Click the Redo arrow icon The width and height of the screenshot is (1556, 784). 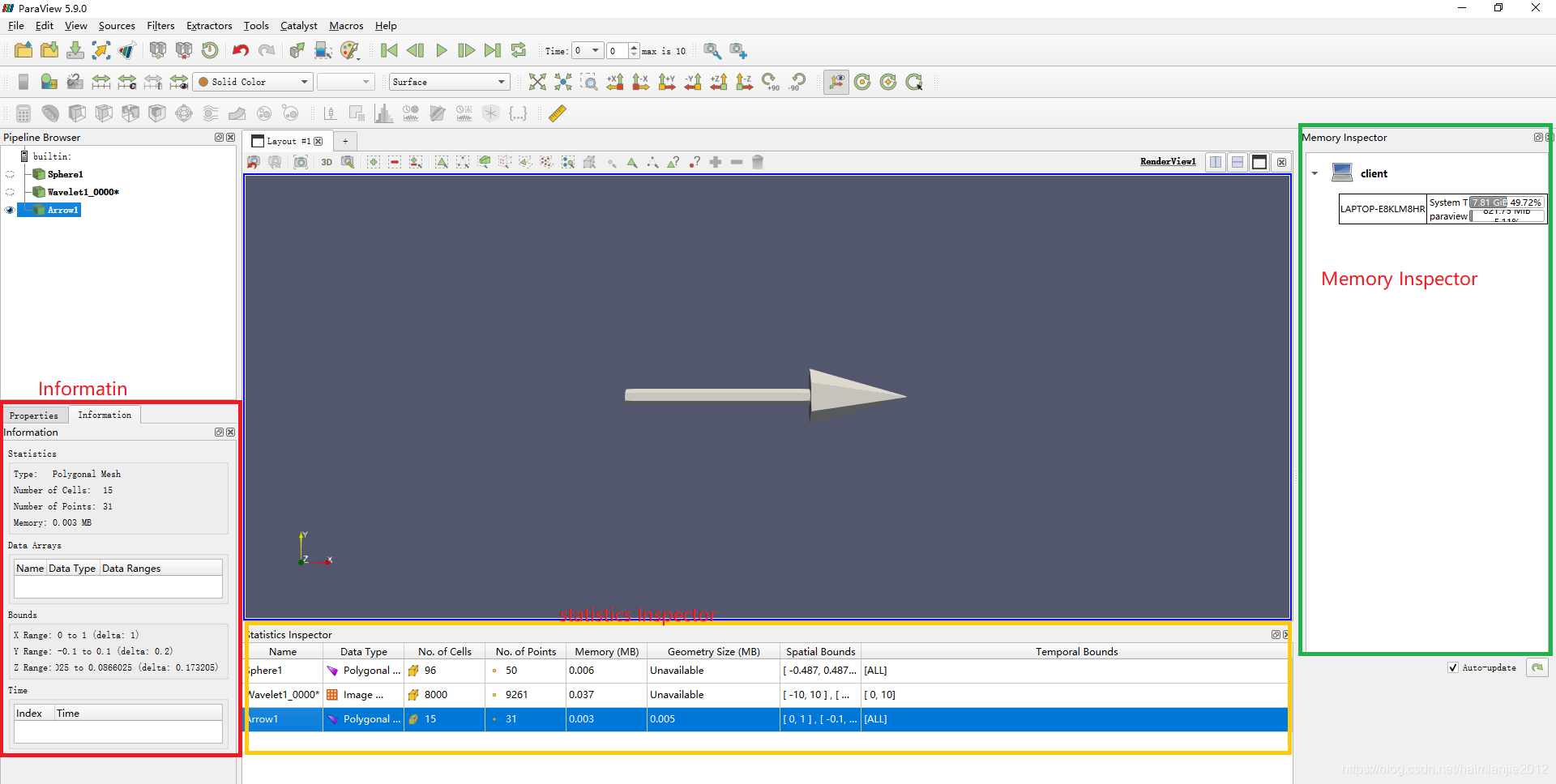click(x=267, y=50)
